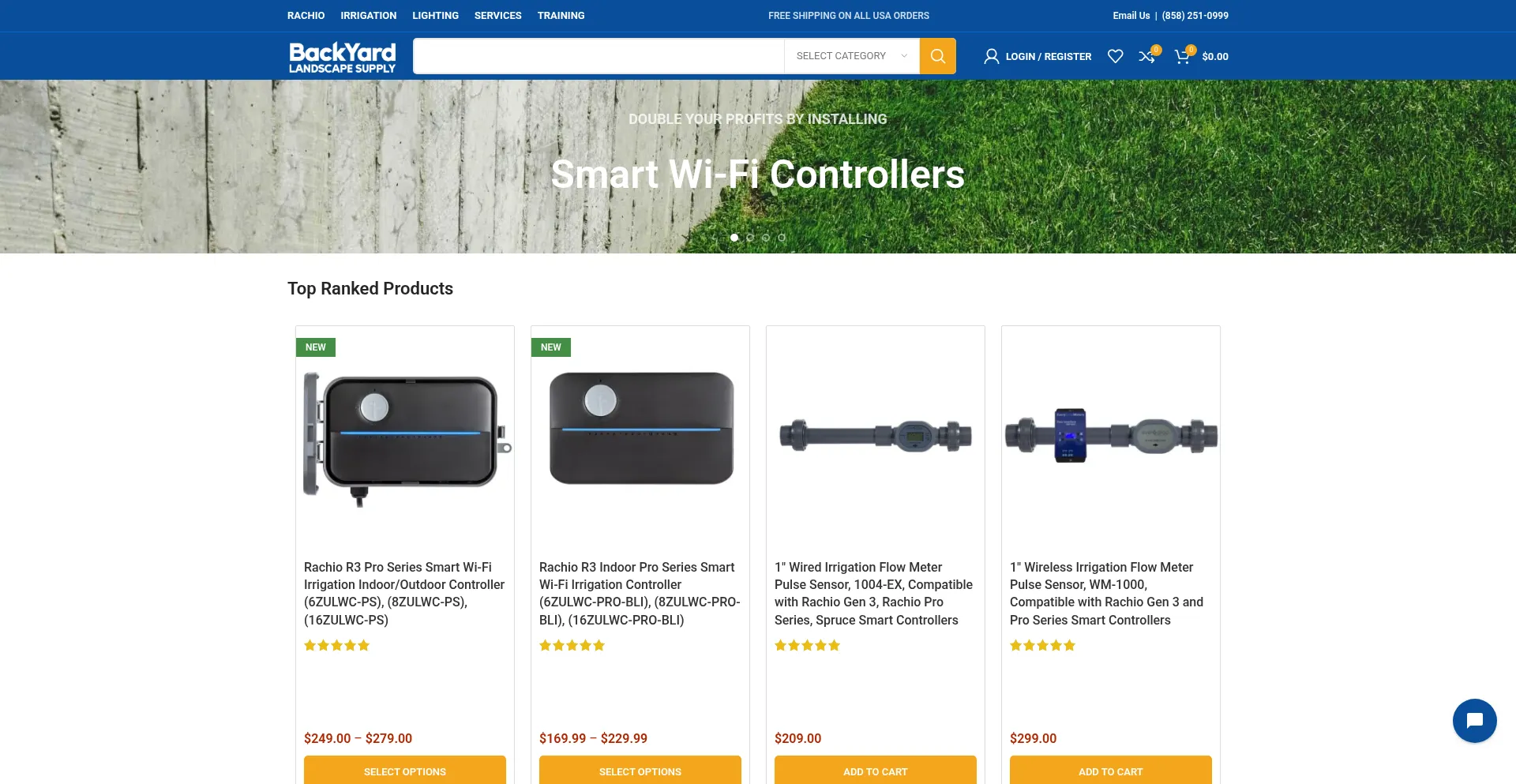Open the compare products shuffle icon
Screen dimensions: 1516x784
[1147, 56]
